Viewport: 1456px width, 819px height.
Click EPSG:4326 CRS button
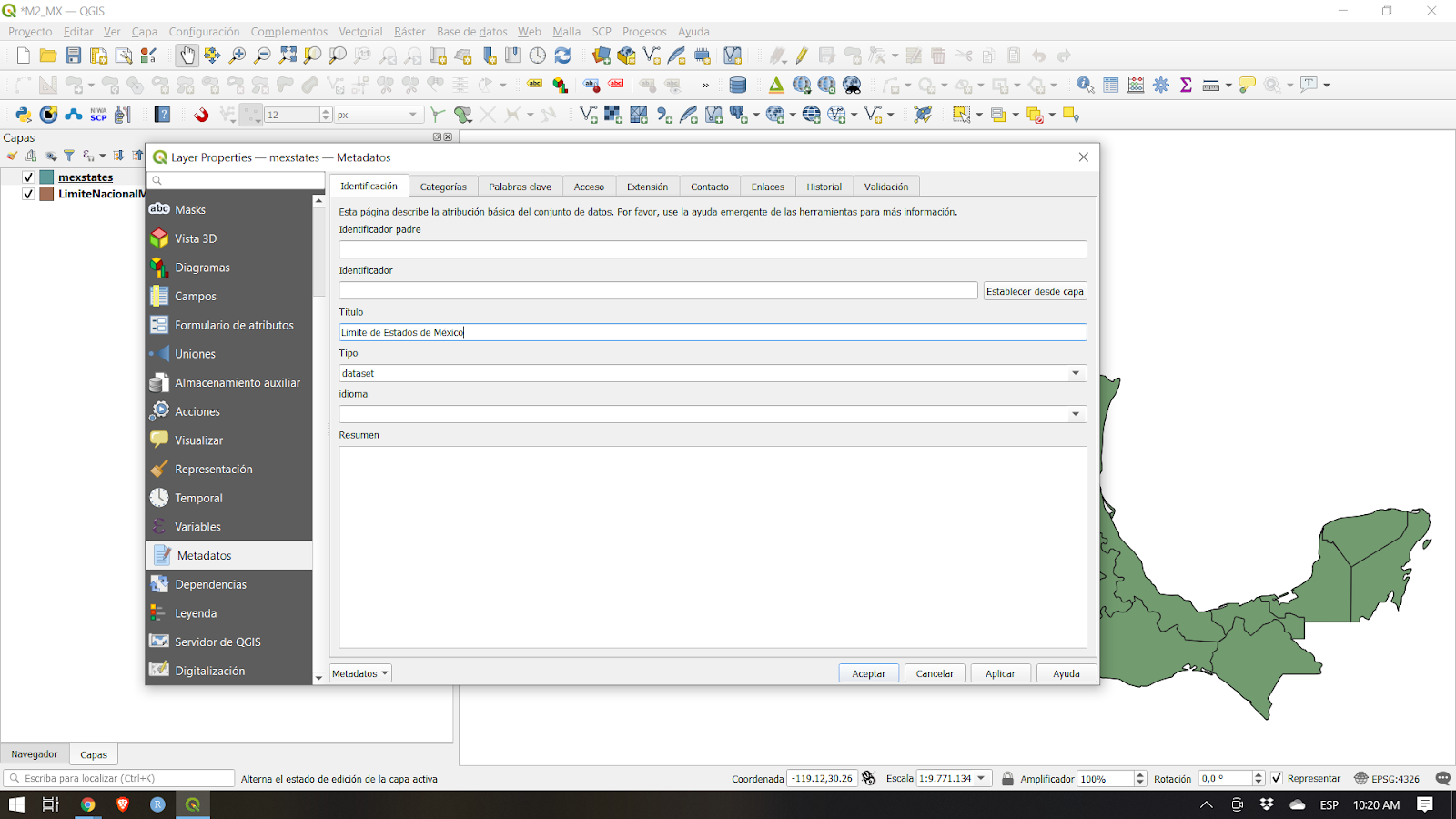coord(1387,778)
